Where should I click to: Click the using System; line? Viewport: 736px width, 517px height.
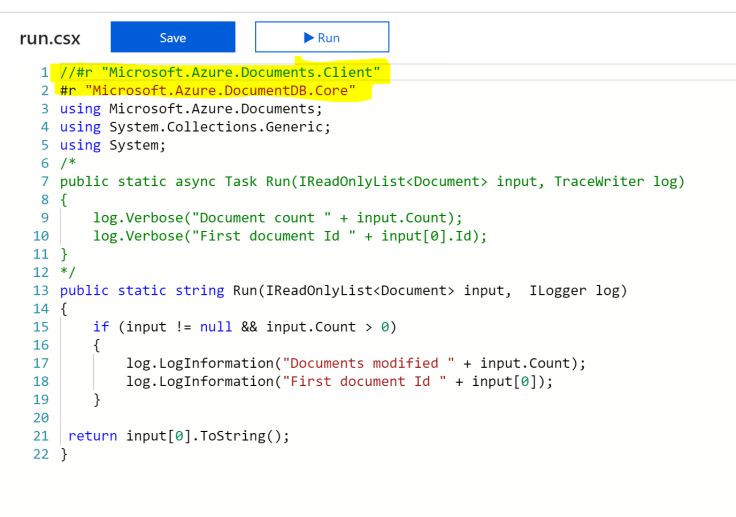pyautogui.click(x=113, y=146)
